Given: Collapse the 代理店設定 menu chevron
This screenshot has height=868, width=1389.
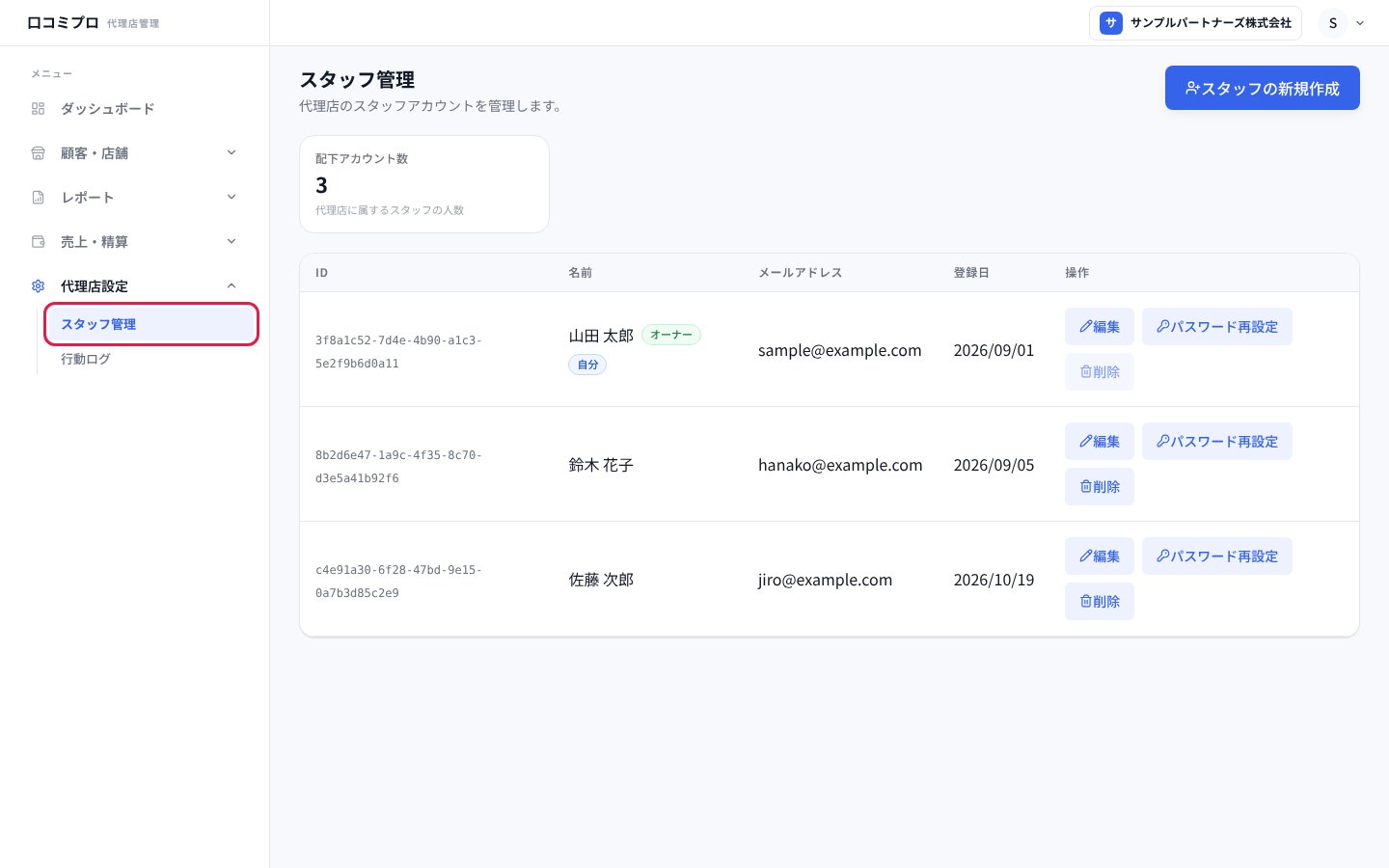Looking at the screenshot, I should coord(231,285).
